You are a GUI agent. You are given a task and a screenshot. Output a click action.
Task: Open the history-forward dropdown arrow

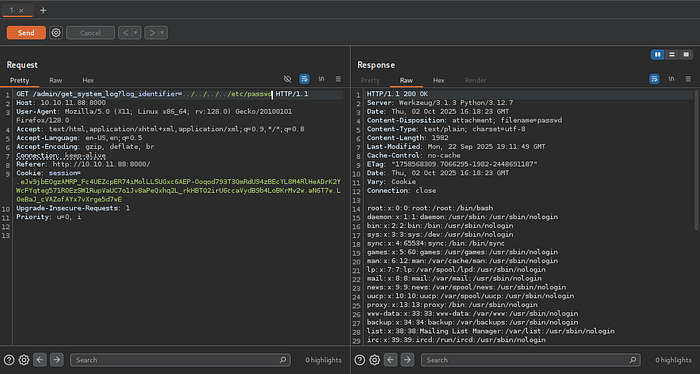click(x=163, y=33)
